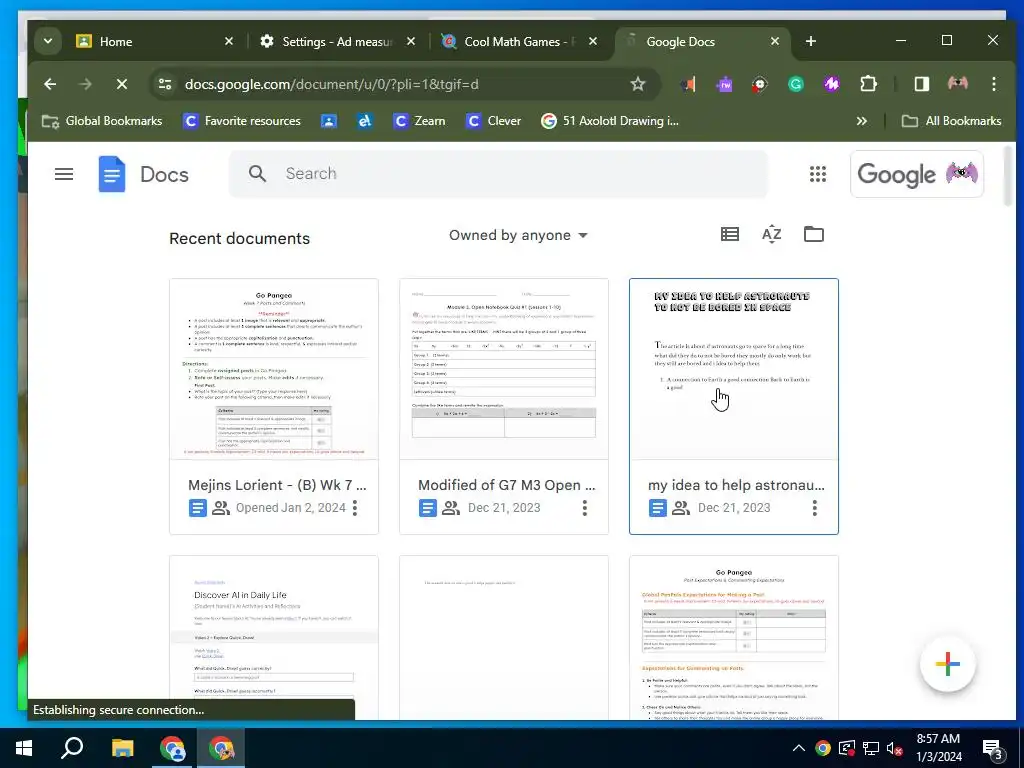This screenshot has width=1024, height=768.
Task: Open a new browser tab
Action: coord(810,41)
